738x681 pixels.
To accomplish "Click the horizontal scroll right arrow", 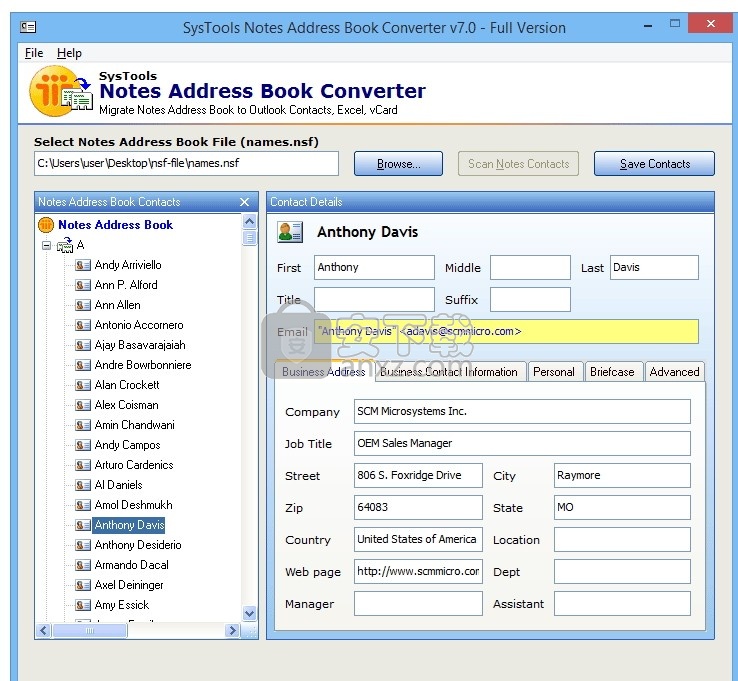I will click(232, 631).
